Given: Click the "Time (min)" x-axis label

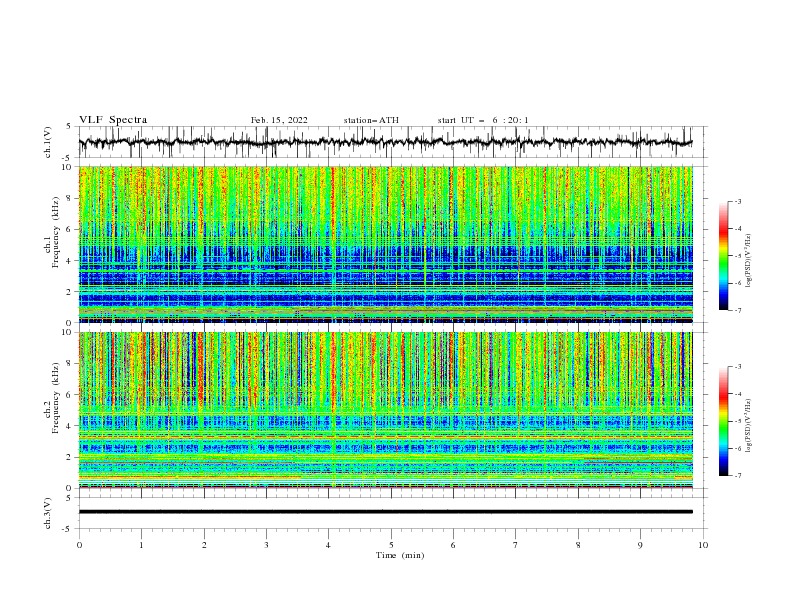Looking at the screenshot, I should 400,555.
